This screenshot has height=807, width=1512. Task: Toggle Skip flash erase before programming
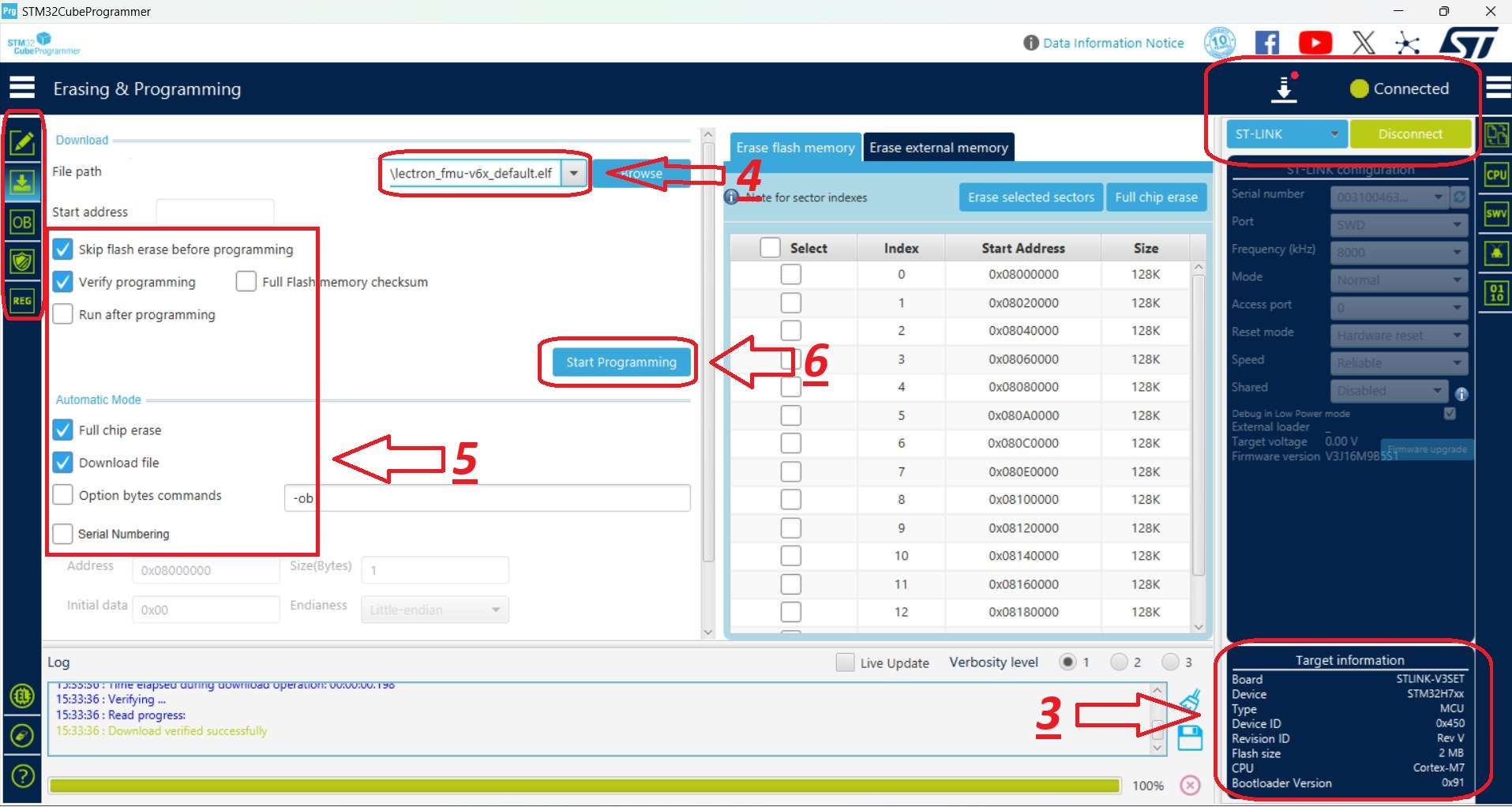coord(62,250)
